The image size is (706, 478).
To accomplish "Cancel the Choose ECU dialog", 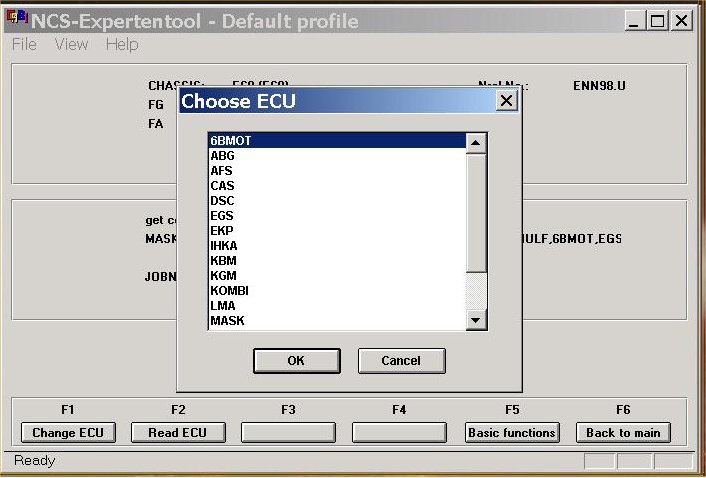I will click(x=402, y=361).
